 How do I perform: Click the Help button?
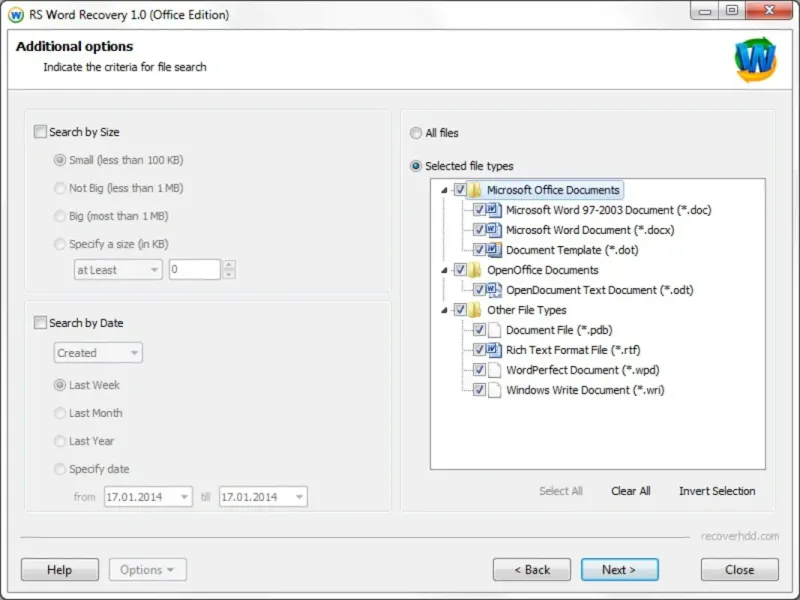click(x=60, y=569)
